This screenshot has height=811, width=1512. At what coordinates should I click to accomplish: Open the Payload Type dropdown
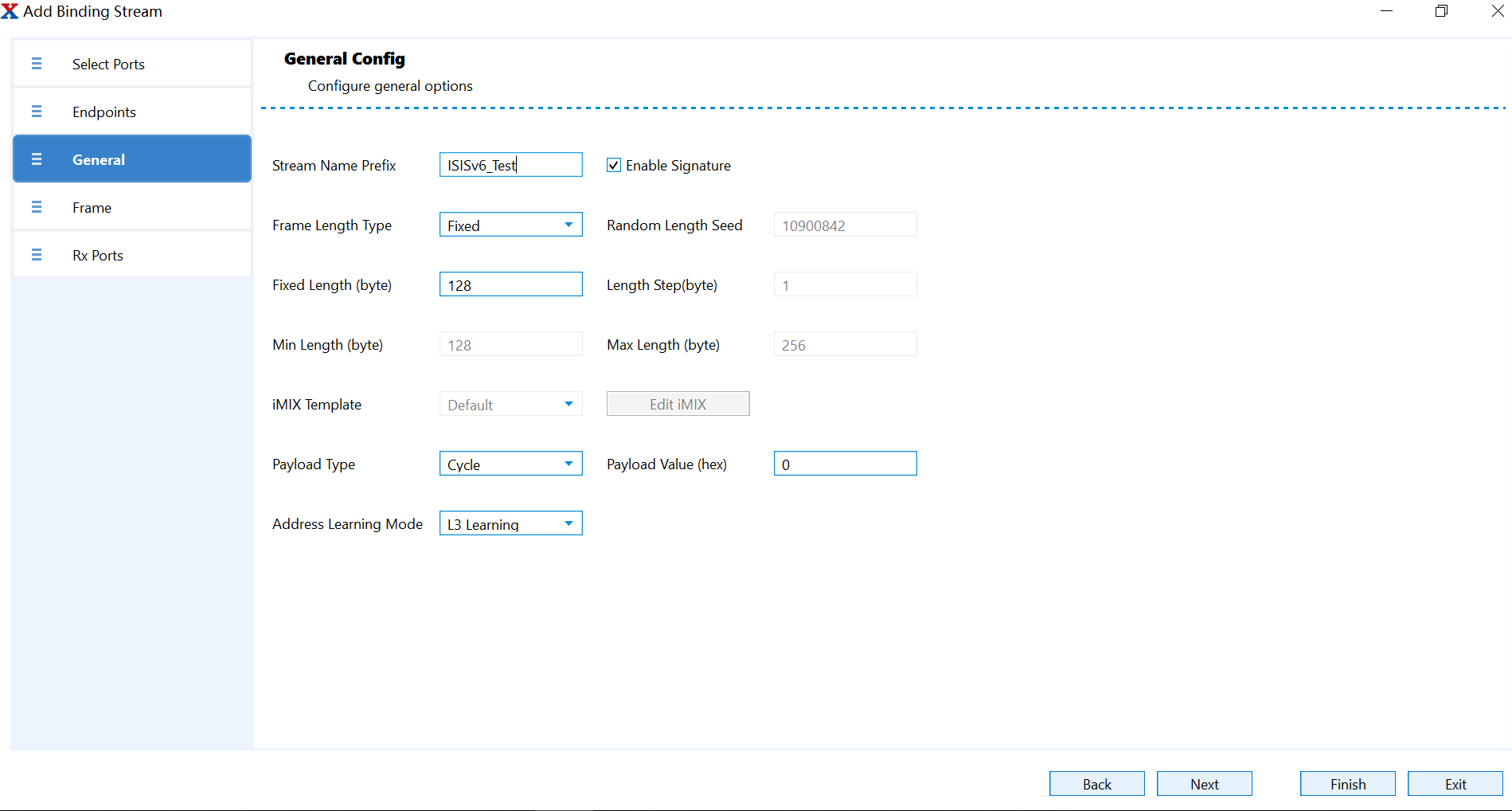coord(511,464)
